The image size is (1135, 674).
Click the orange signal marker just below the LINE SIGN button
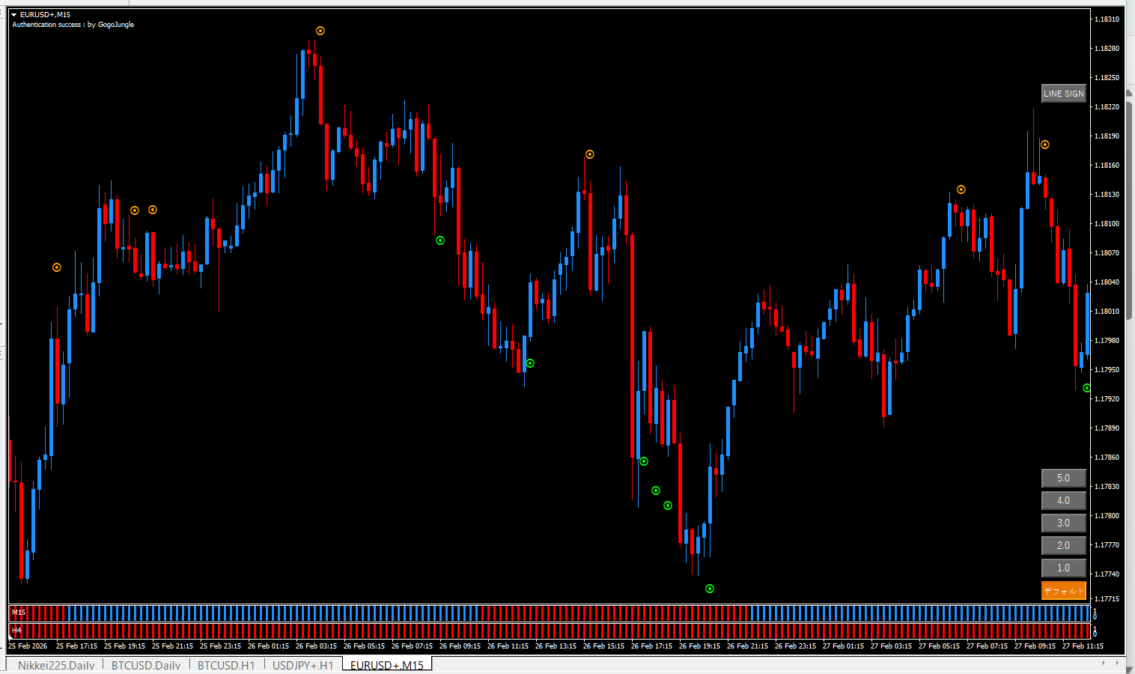1044,144
